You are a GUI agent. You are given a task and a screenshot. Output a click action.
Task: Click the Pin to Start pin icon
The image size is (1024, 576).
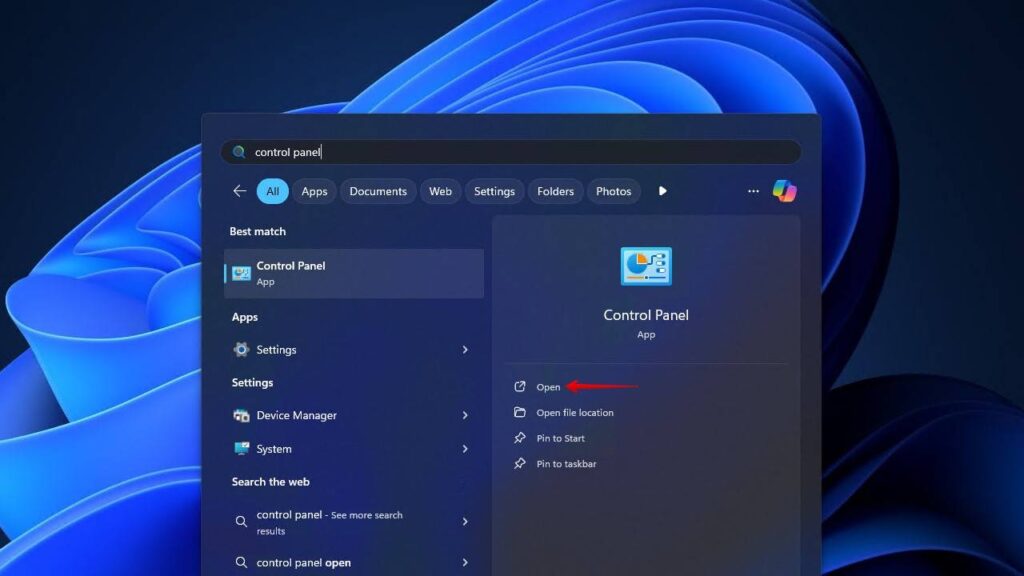pos(519,438)
